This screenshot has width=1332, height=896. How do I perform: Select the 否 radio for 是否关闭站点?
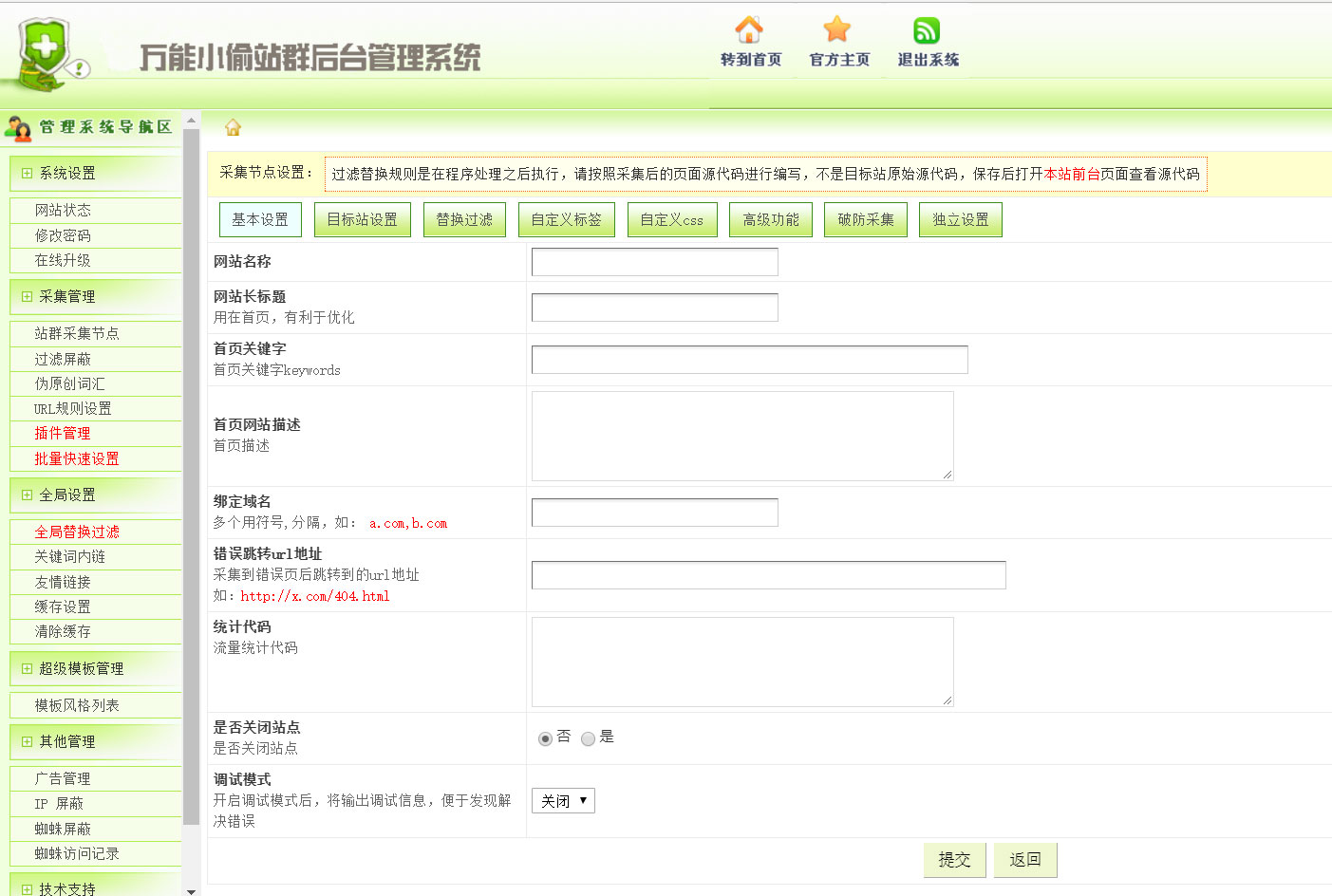543,737
